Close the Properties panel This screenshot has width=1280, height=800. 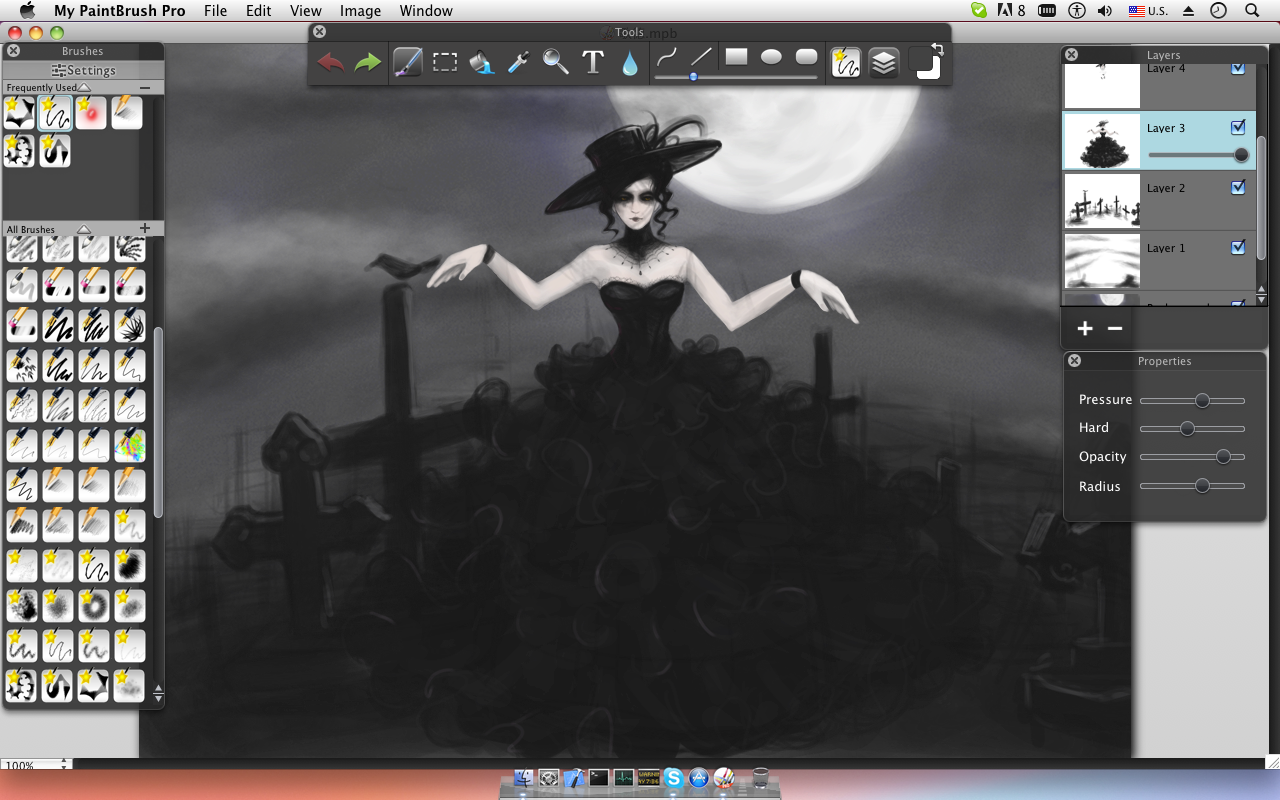[x=1074, y=361]
